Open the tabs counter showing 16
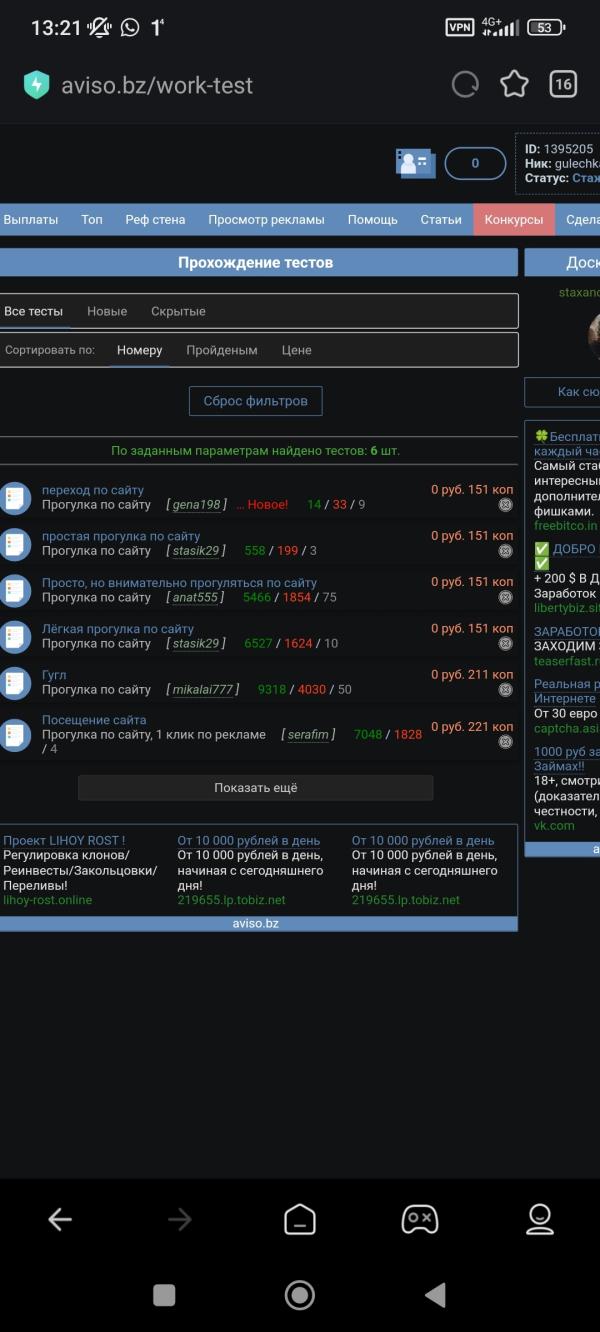Viewport: 600px width, 1332px height. tap(563, 84)
